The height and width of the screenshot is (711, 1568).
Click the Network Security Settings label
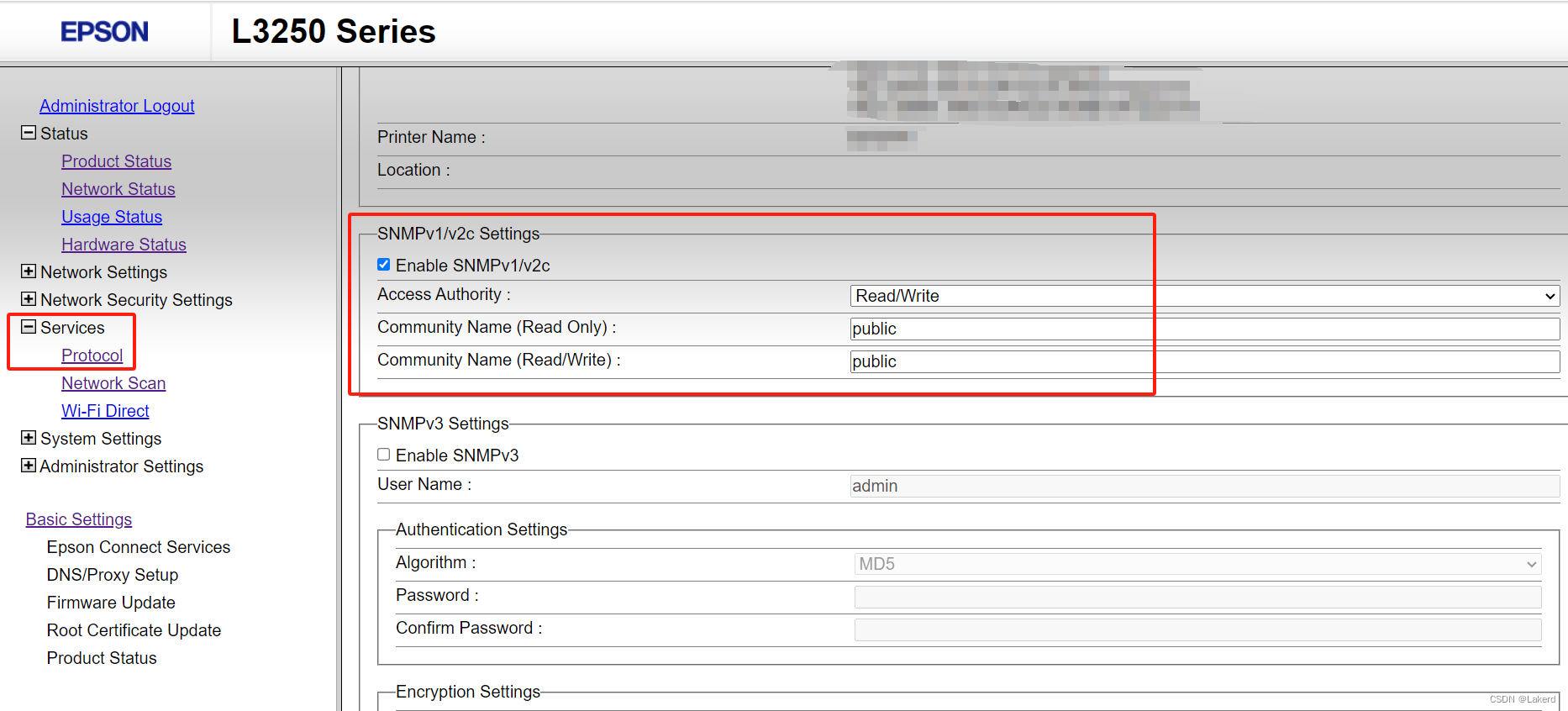click(136, 300)
